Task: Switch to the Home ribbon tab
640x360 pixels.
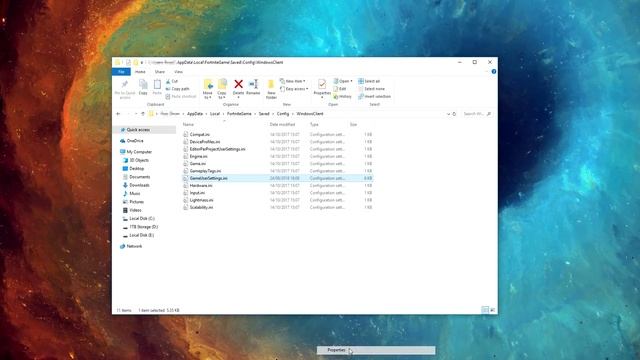Action: 140,72
